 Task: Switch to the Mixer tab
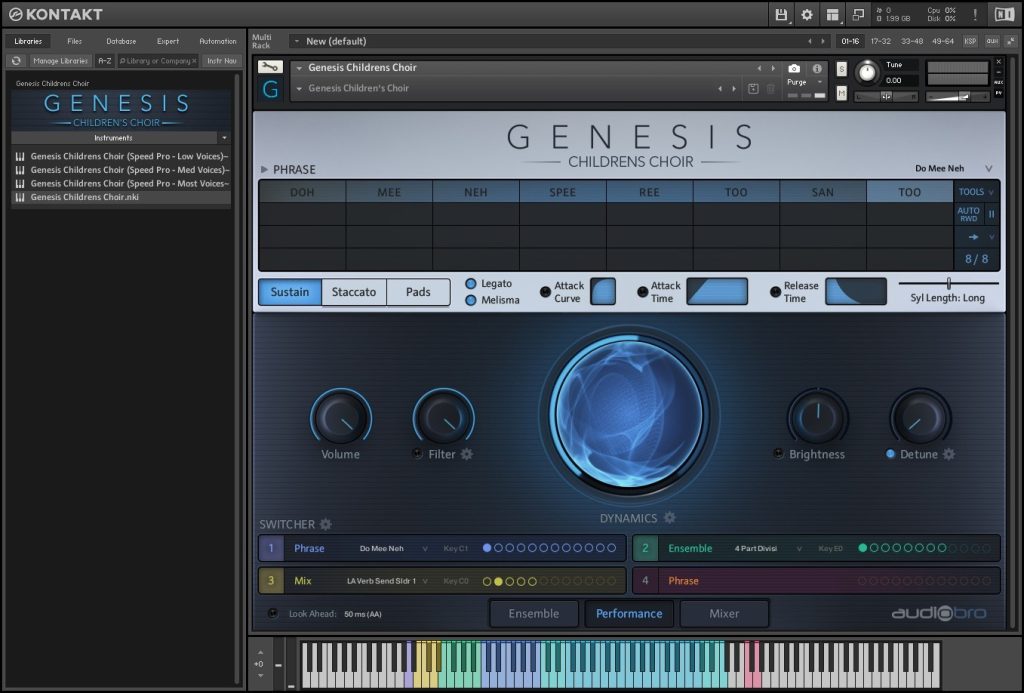pos(724,613)
